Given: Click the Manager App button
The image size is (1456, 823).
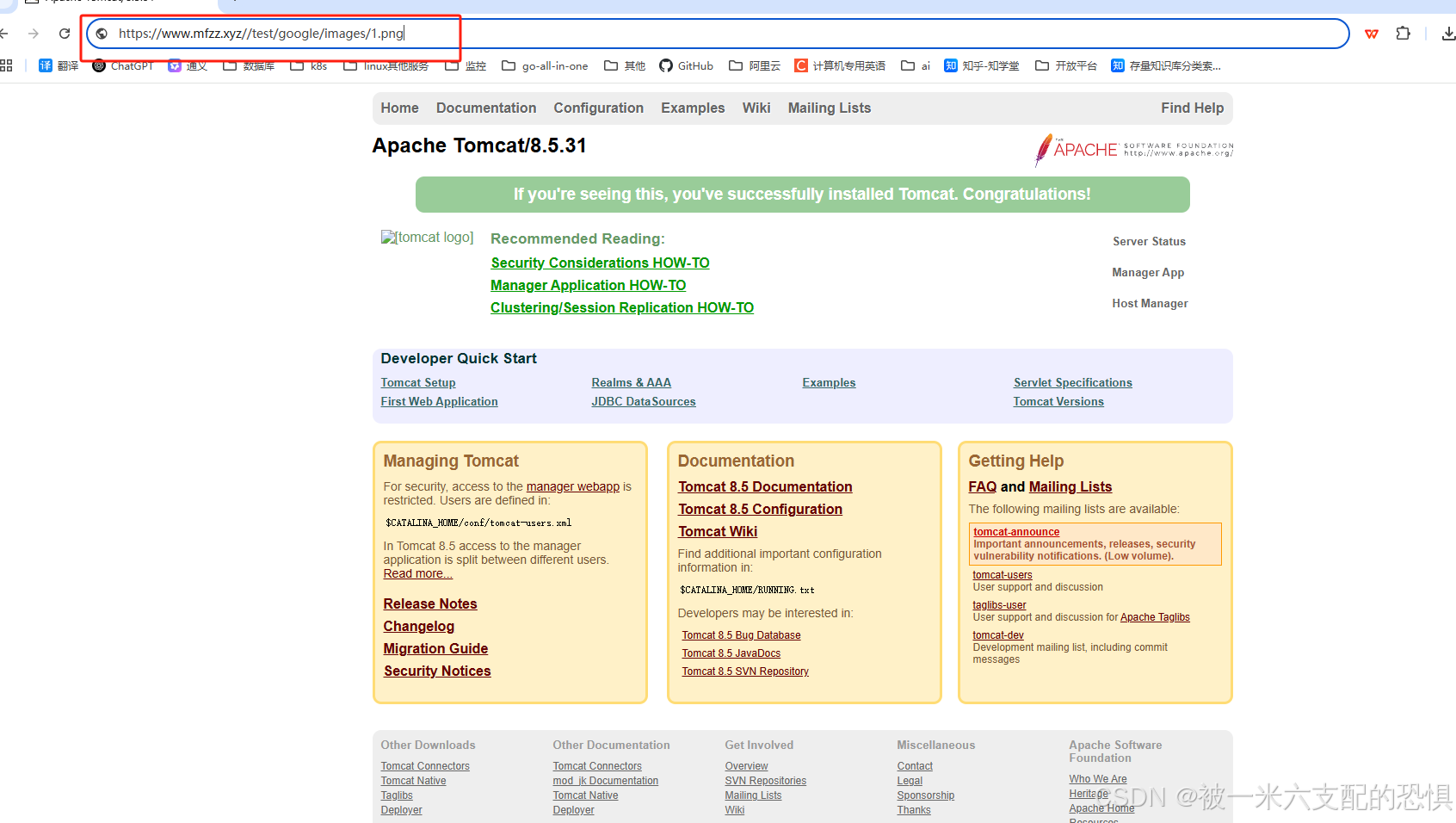Looking at the screenshot, I should [1148, 272].
